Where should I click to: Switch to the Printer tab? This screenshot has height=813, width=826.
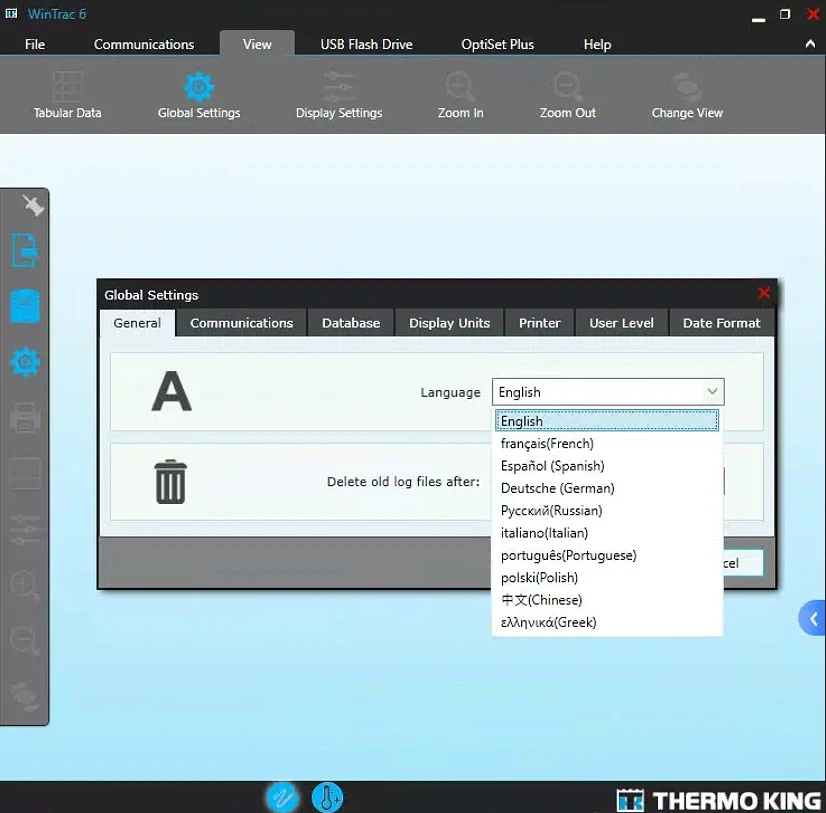point(539,323)
